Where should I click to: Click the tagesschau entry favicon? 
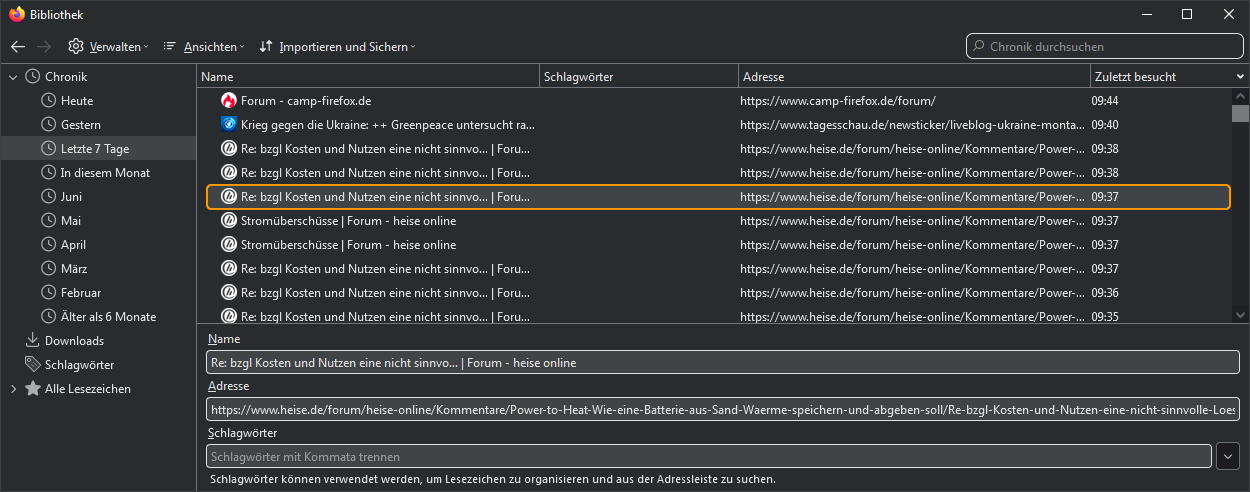(x=228, y=125)
